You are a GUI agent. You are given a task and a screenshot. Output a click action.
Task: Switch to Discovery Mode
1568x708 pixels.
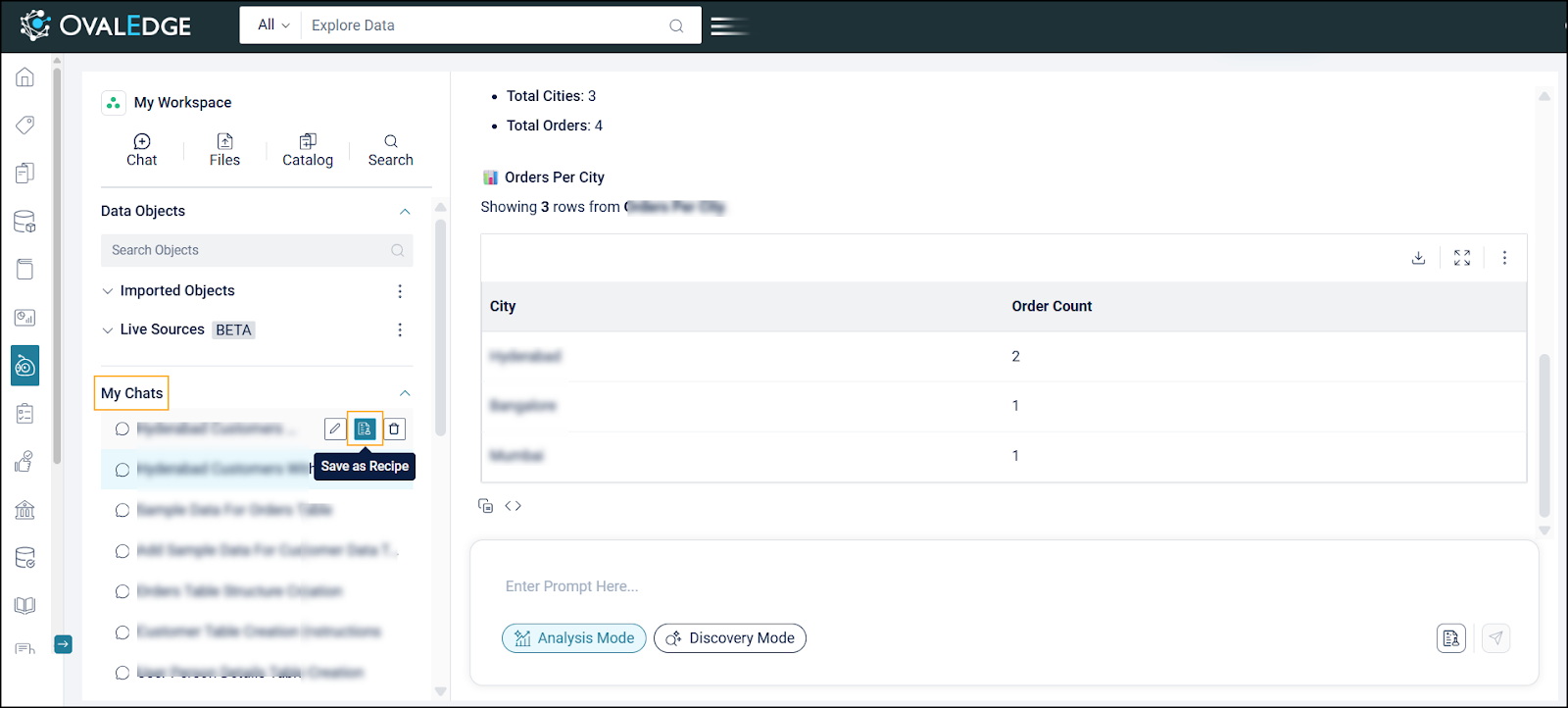pos(730,638)
